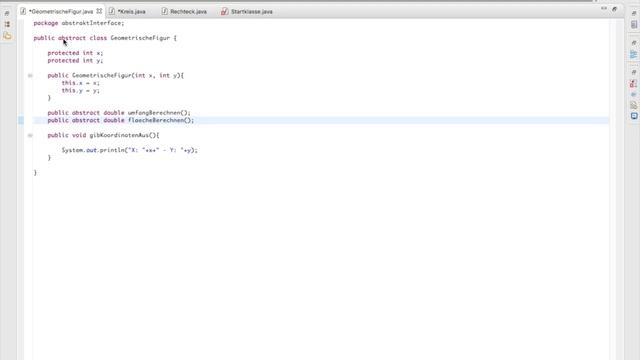Open the Declaration view icon

633,105
